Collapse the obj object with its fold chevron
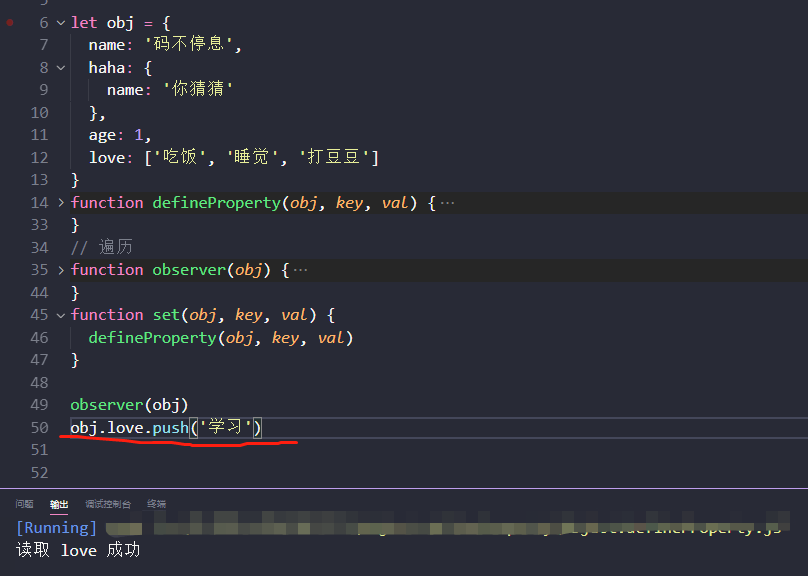 coord(58,22)
